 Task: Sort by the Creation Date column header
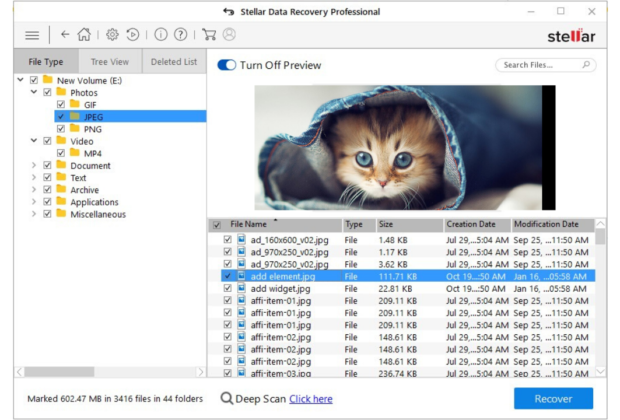tap(477, 224)
